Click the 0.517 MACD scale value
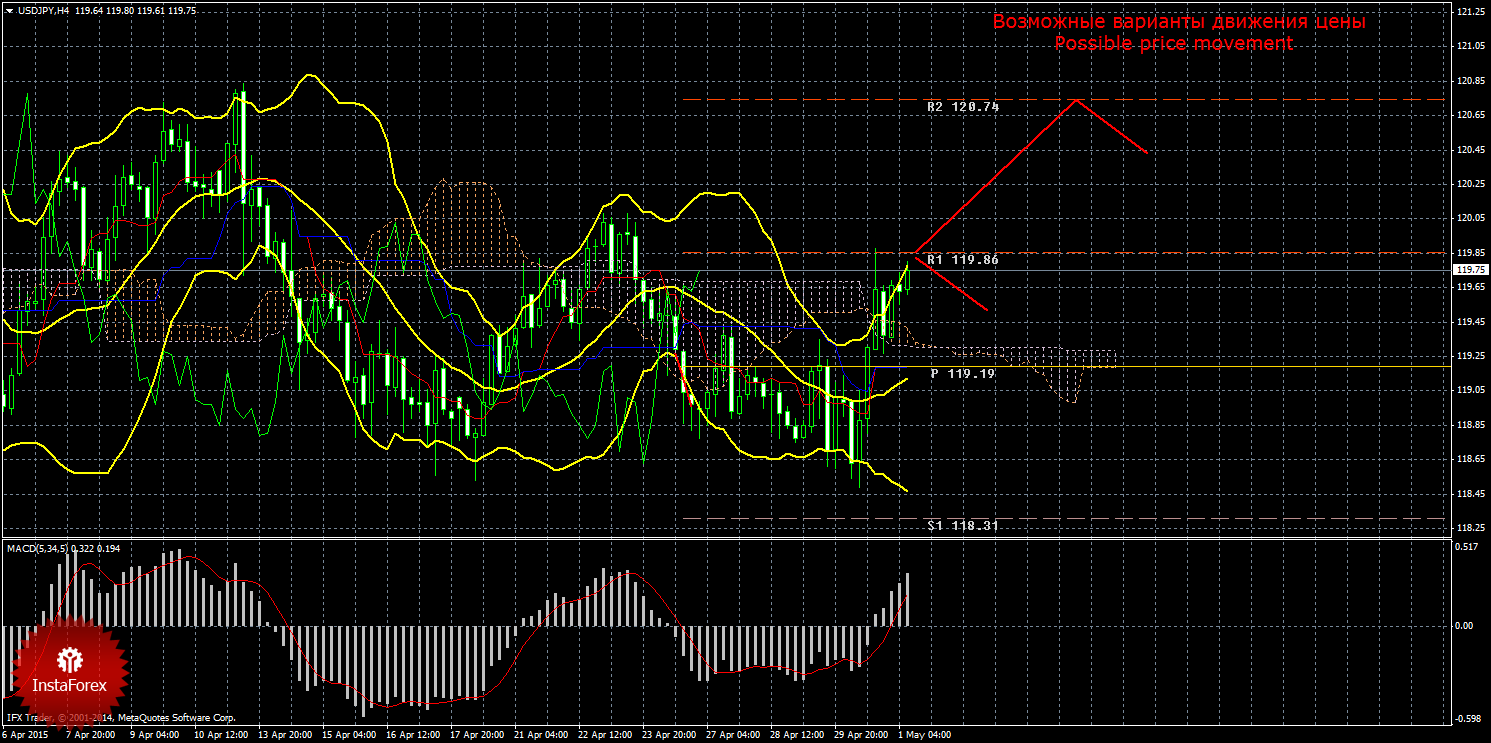This screenshot has width=1491, height=743. pyautogui.click(x=1466, y=547)
